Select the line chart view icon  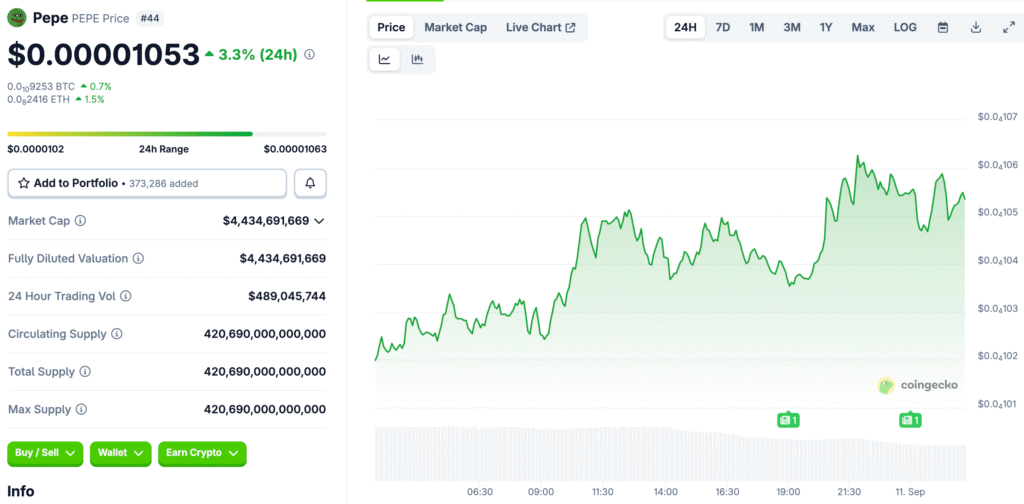385,59
